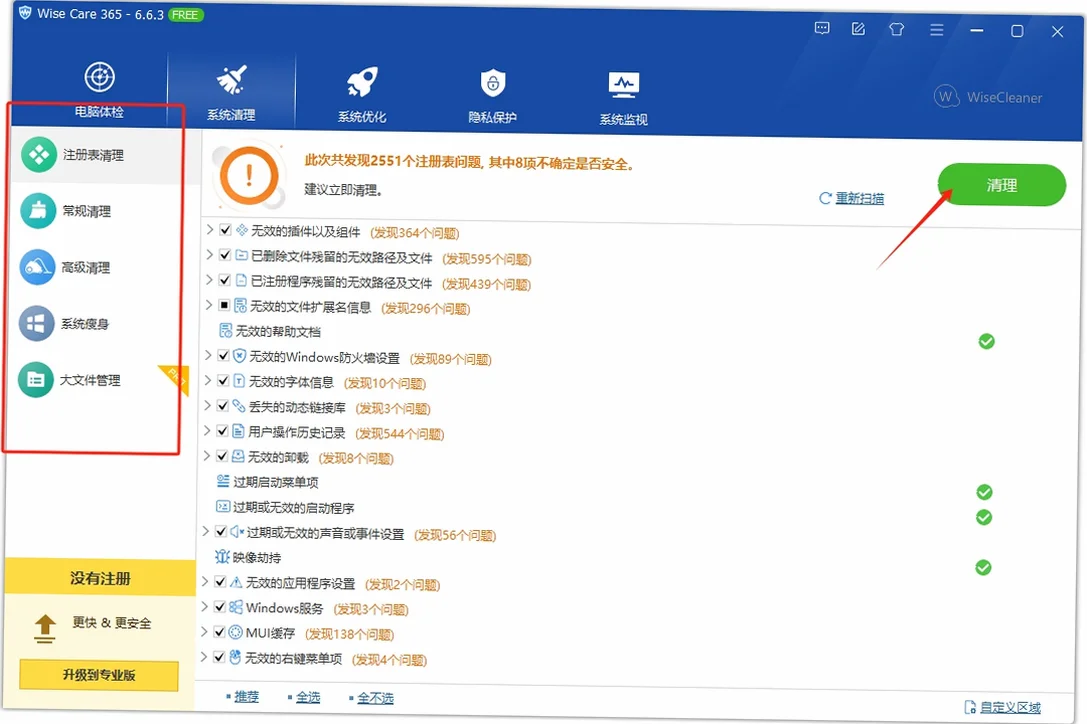Viewport: 1087px width, 724px height.
Task: Click the 全选 select all link
Action: 308,697
